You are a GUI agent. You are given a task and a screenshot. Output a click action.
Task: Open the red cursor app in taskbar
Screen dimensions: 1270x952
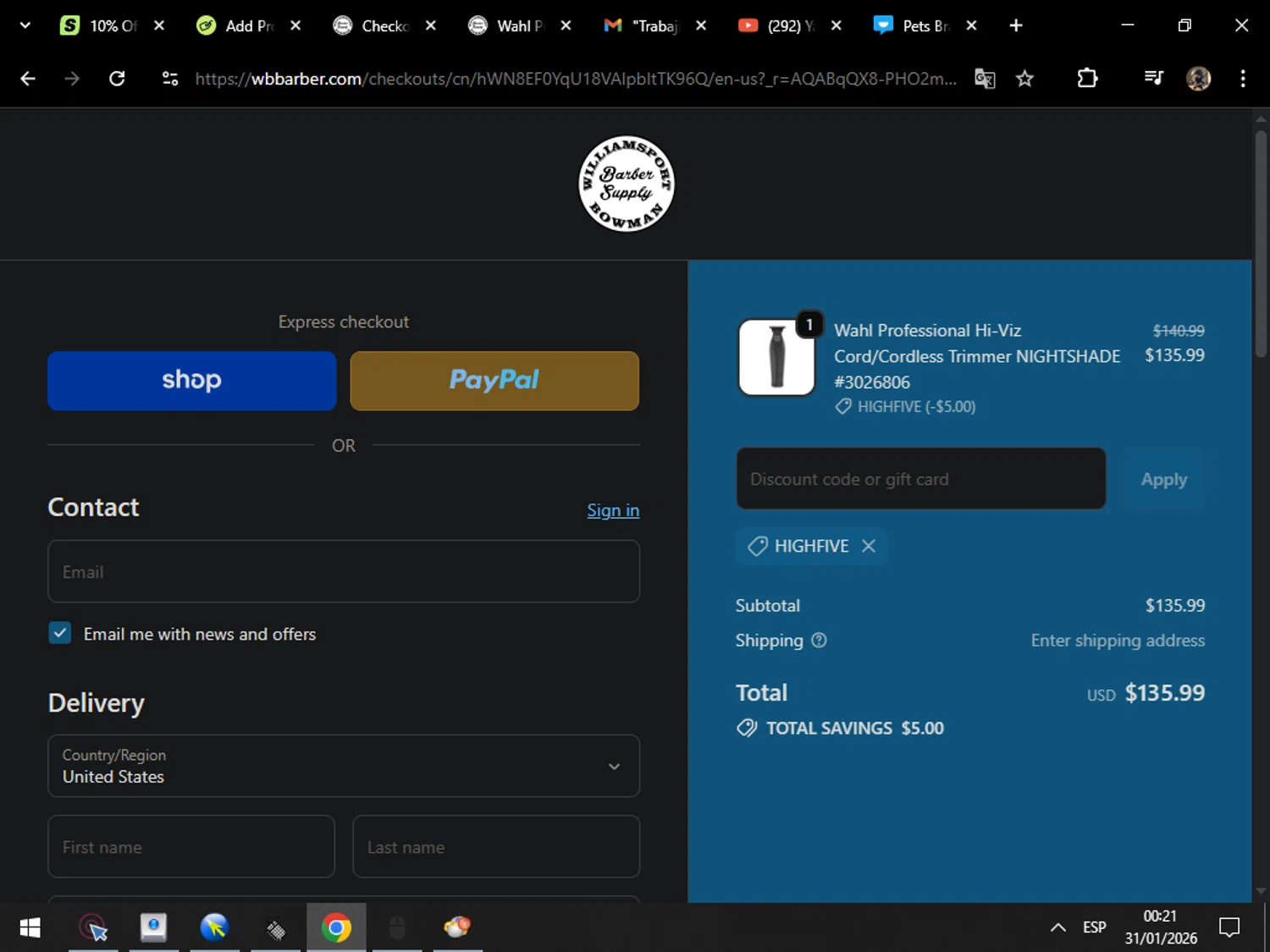coord(93,927)
